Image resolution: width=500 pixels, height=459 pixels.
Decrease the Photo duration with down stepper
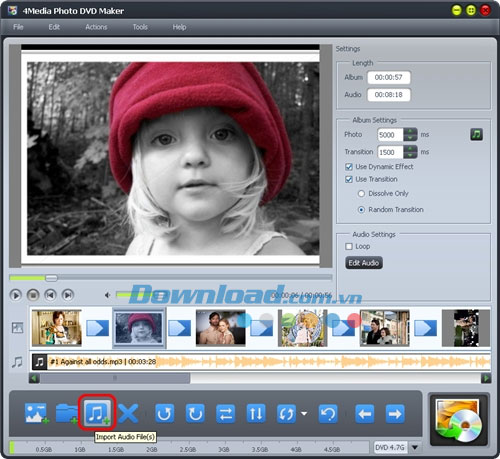click(410, 138)
